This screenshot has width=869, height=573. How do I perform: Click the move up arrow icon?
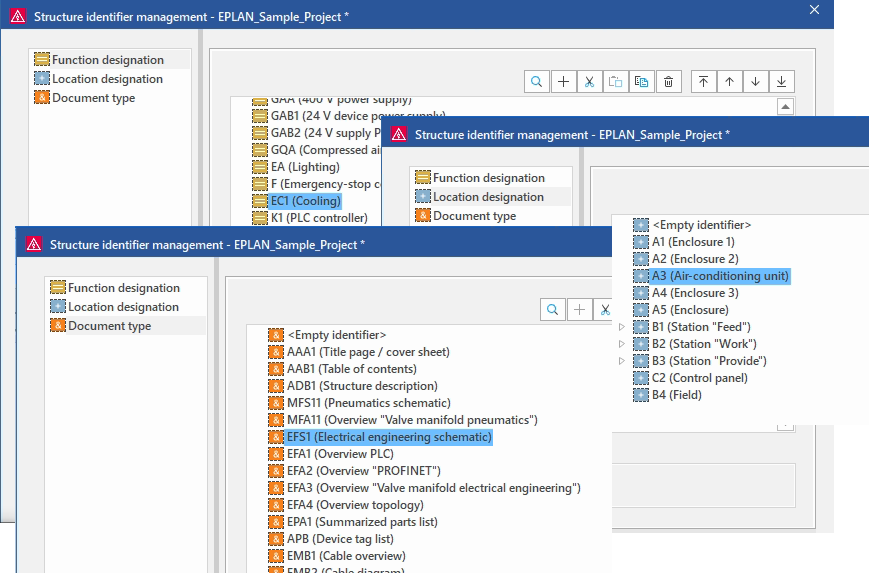[x=729, y=82]
